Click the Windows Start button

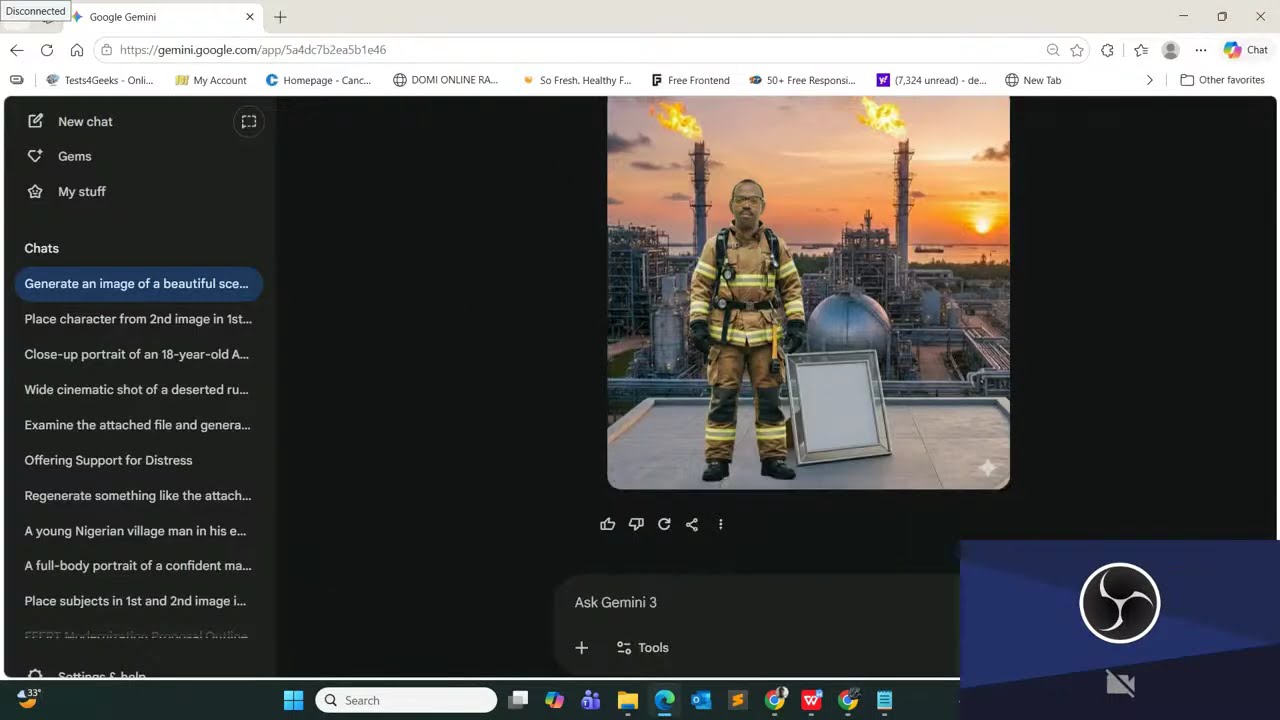pyautogui.click(x=293, y=700)
